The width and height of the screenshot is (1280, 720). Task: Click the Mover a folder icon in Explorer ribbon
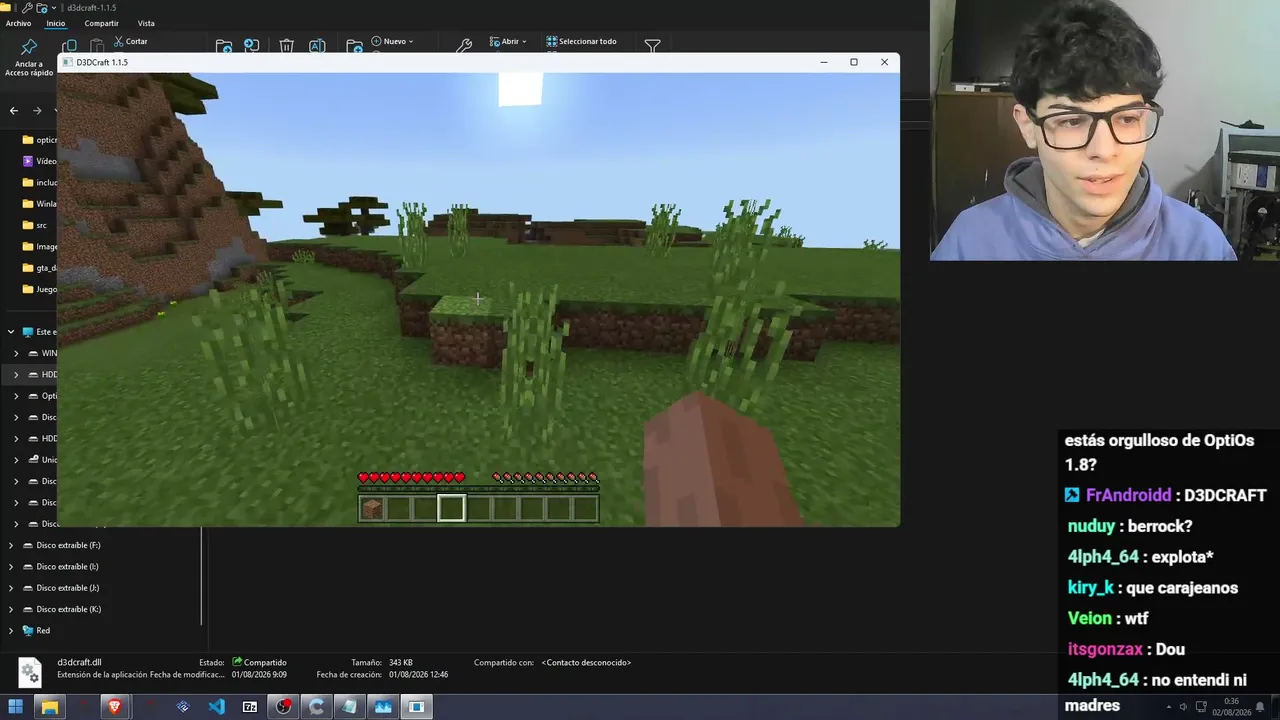click(x=224, y=46)
